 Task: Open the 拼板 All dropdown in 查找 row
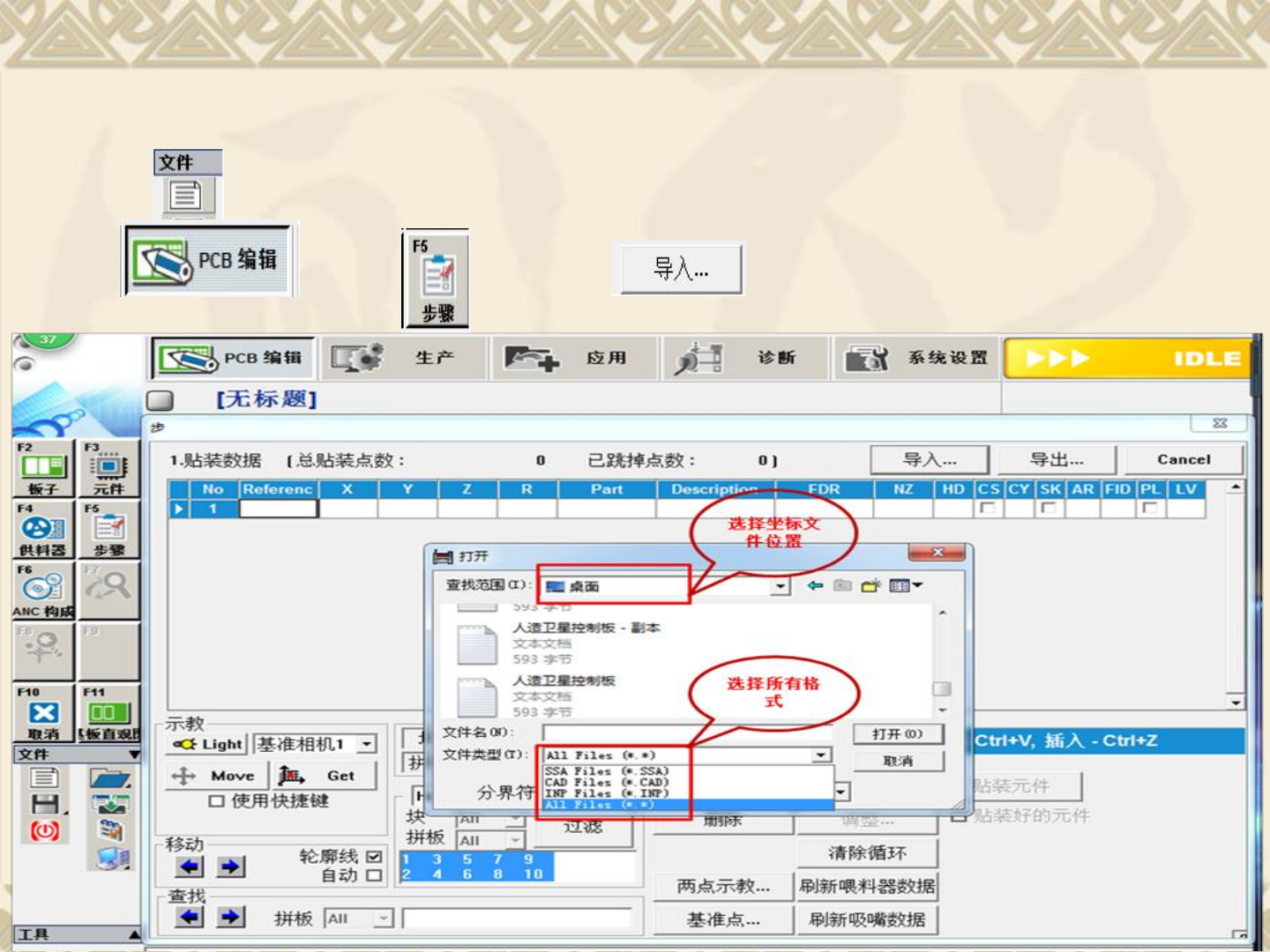tap(384, 919)
